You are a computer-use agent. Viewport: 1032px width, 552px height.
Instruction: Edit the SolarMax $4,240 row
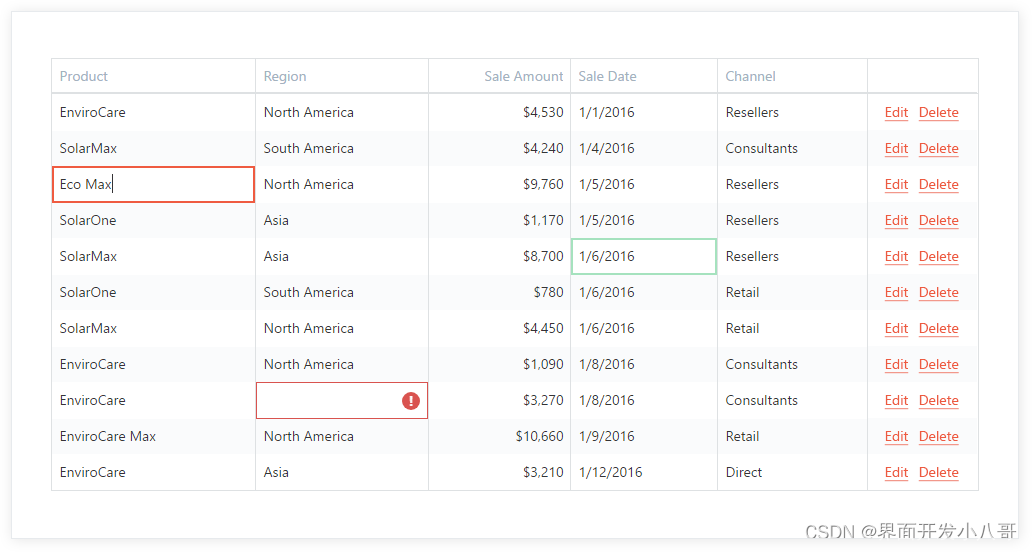click(896, 149)
